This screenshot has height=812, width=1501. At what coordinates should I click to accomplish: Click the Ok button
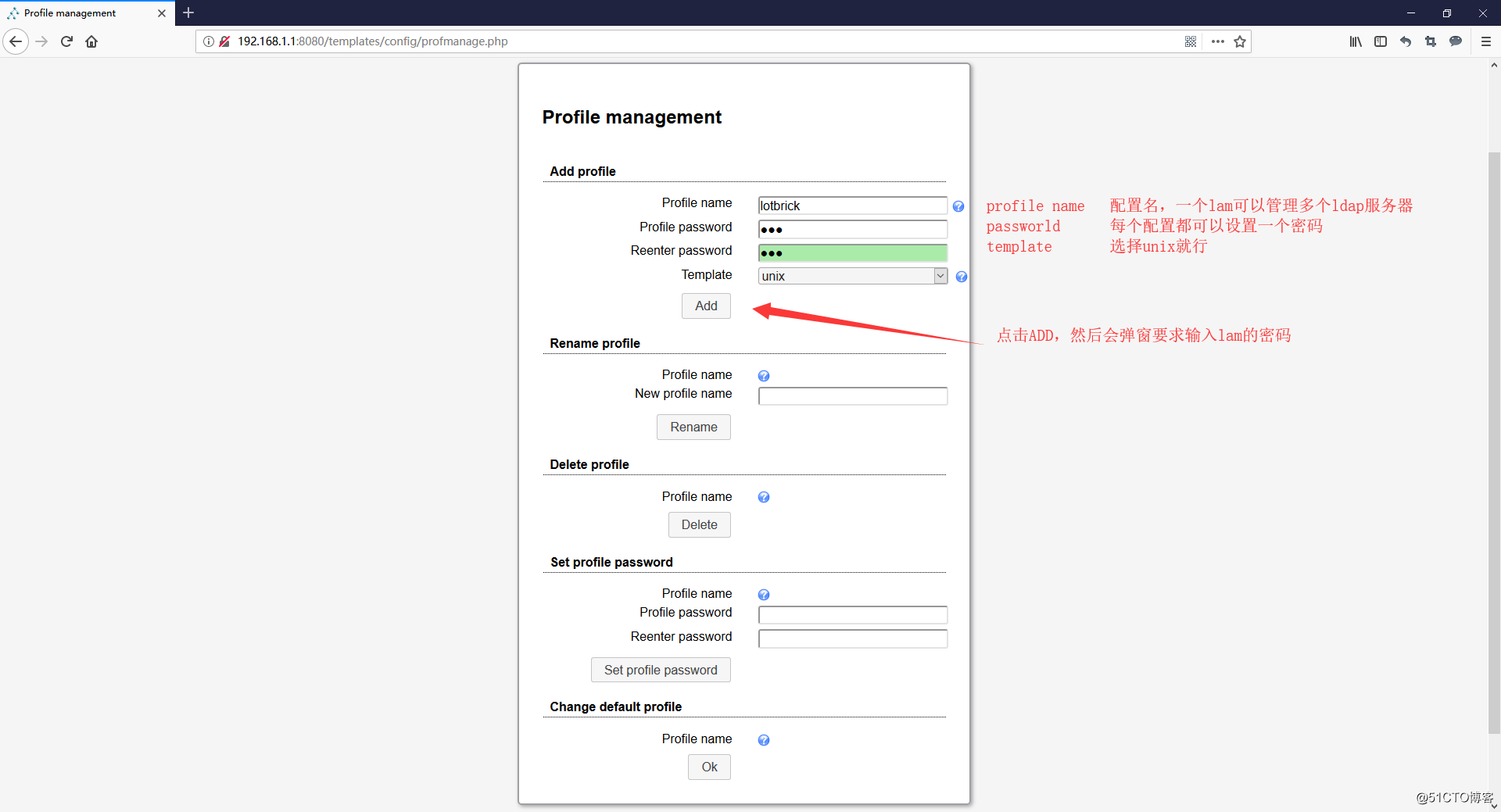(709, 767)
